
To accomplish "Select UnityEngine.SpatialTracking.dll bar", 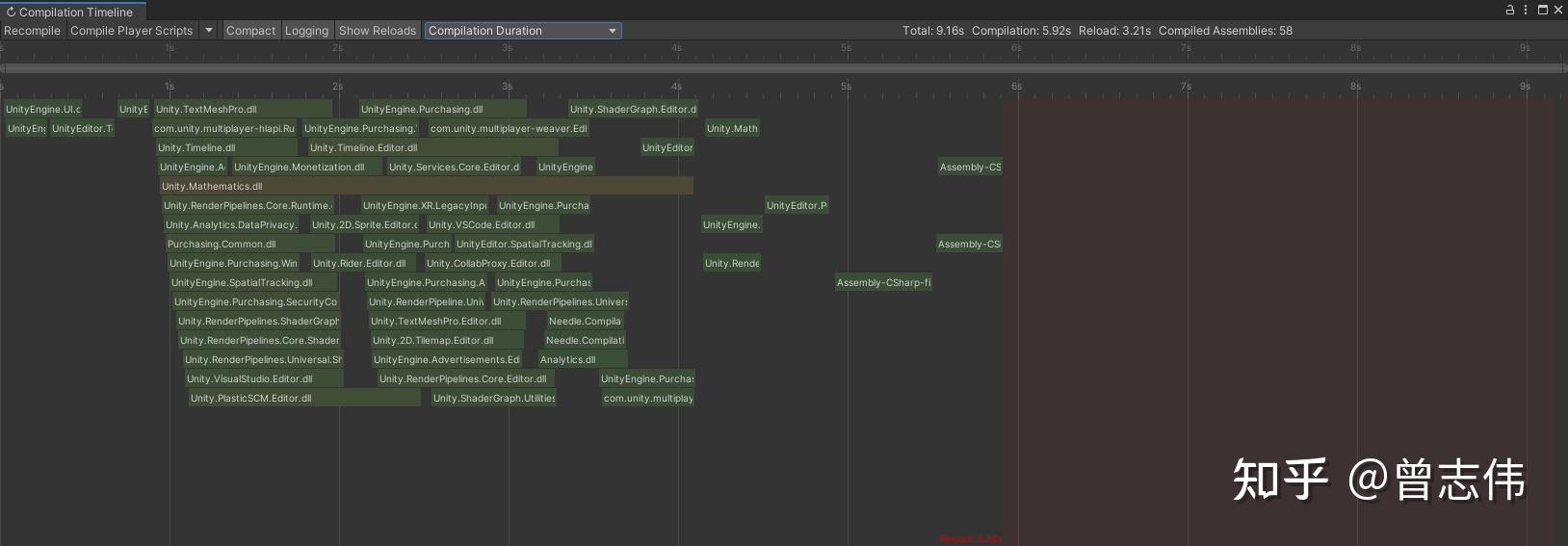I will [253, 282].
